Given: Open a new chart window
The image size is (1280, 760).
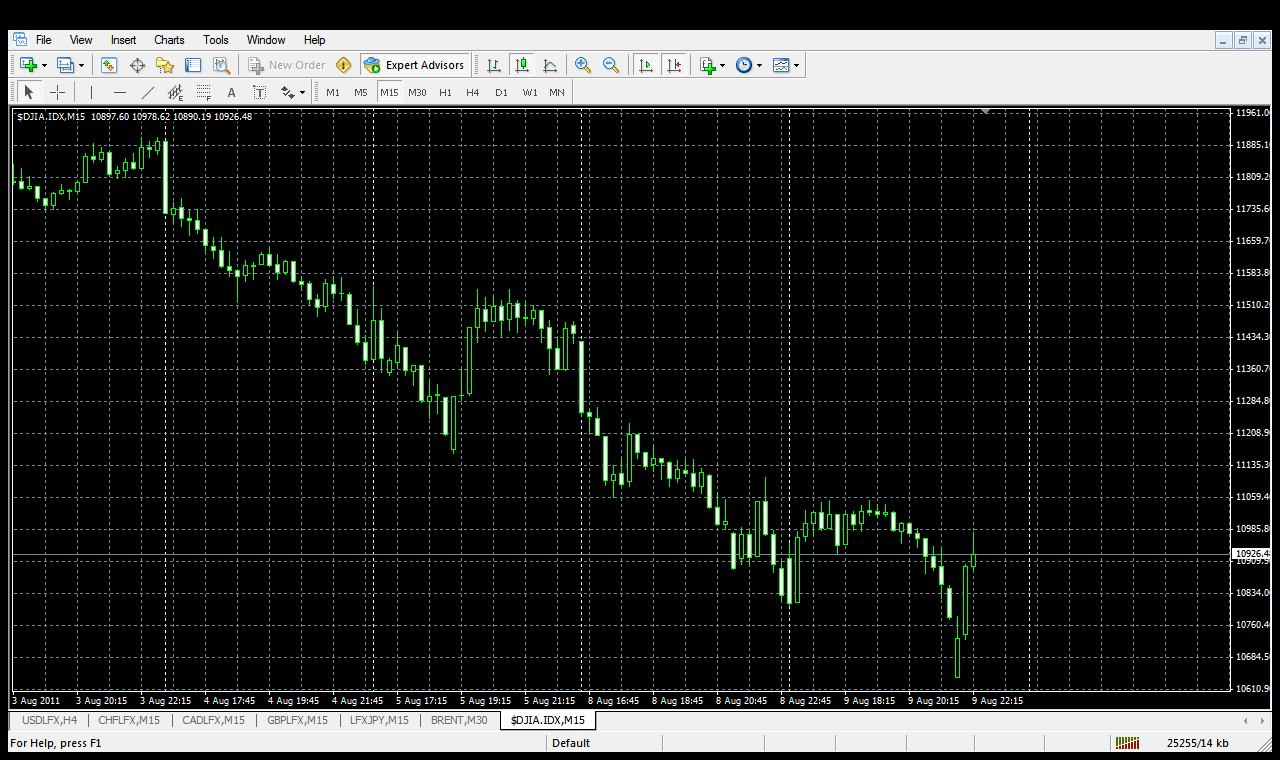Looking at the screenshot, I should pyautogui.click(x=28, y=65).
